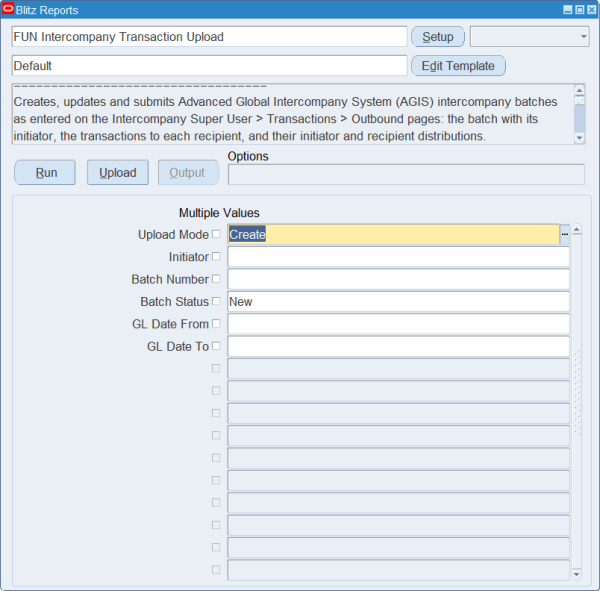Tick the Batch Number multiple values checkbox
Screen dimensions: 600x591
click(x=216, y=279)
